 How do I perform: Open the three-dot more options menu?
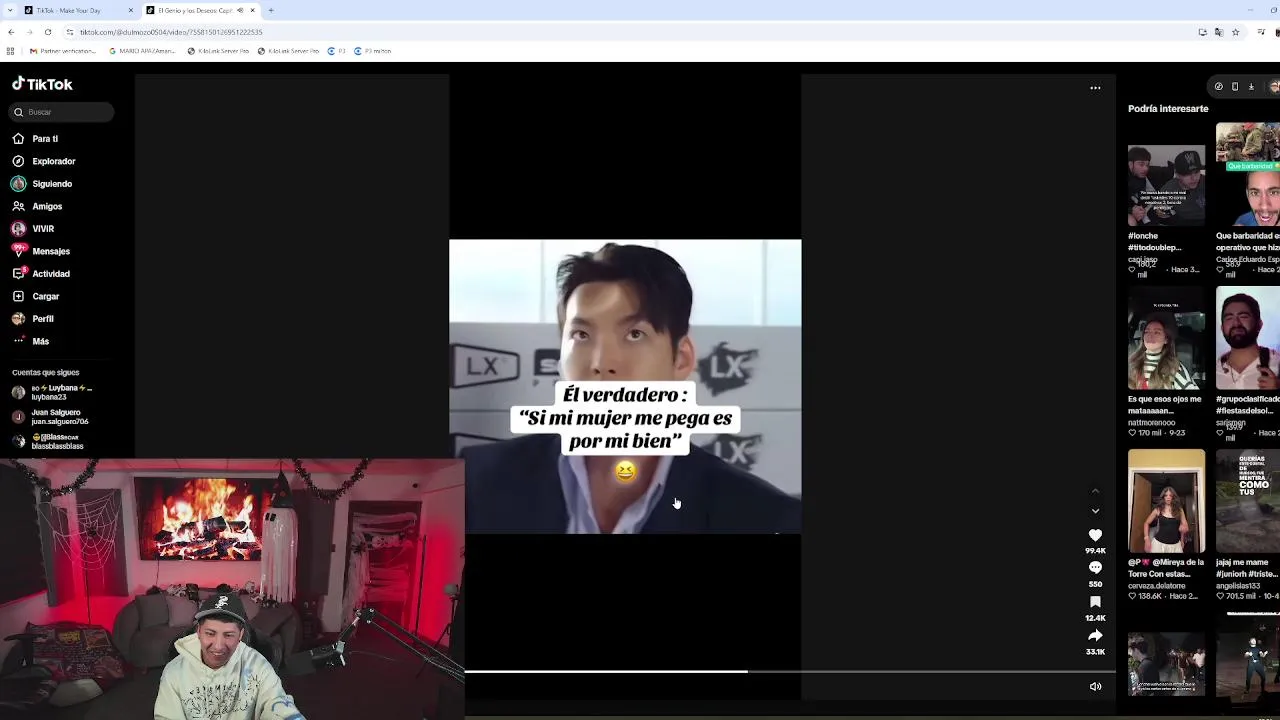point(1095,88)
